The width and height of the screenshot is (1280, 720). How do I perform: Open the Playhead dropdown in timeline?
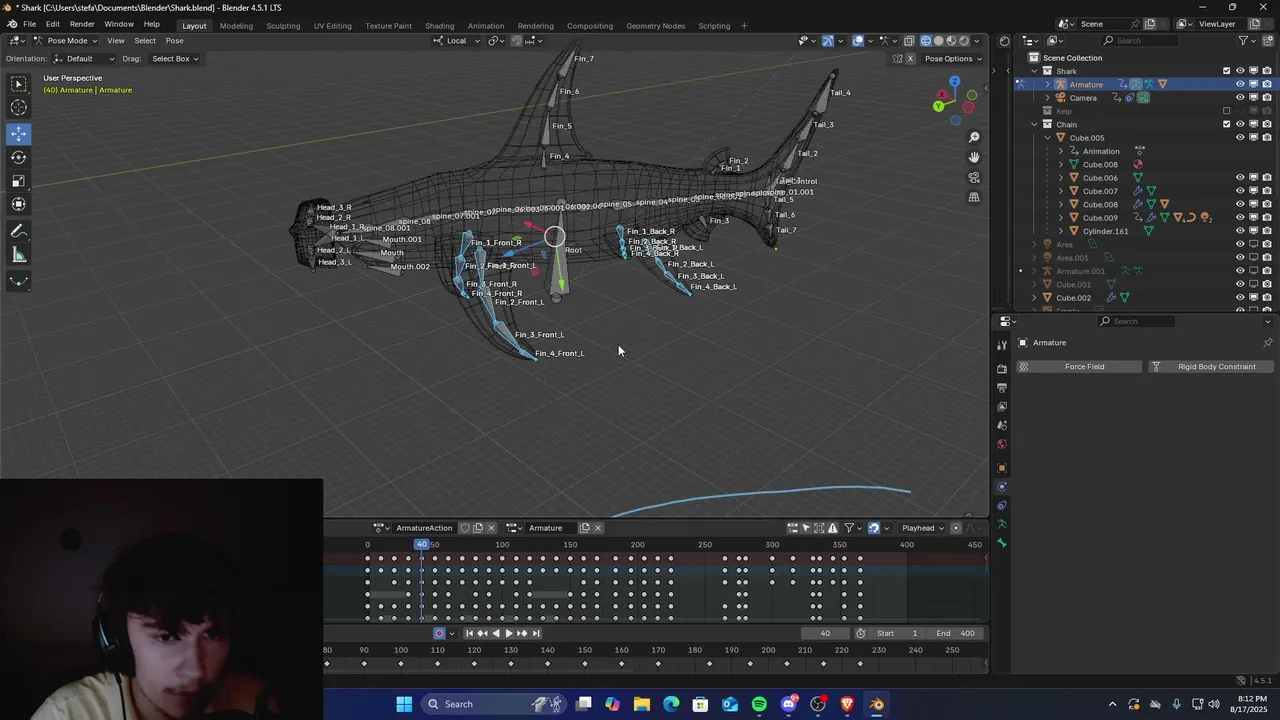tap(923, 528)
